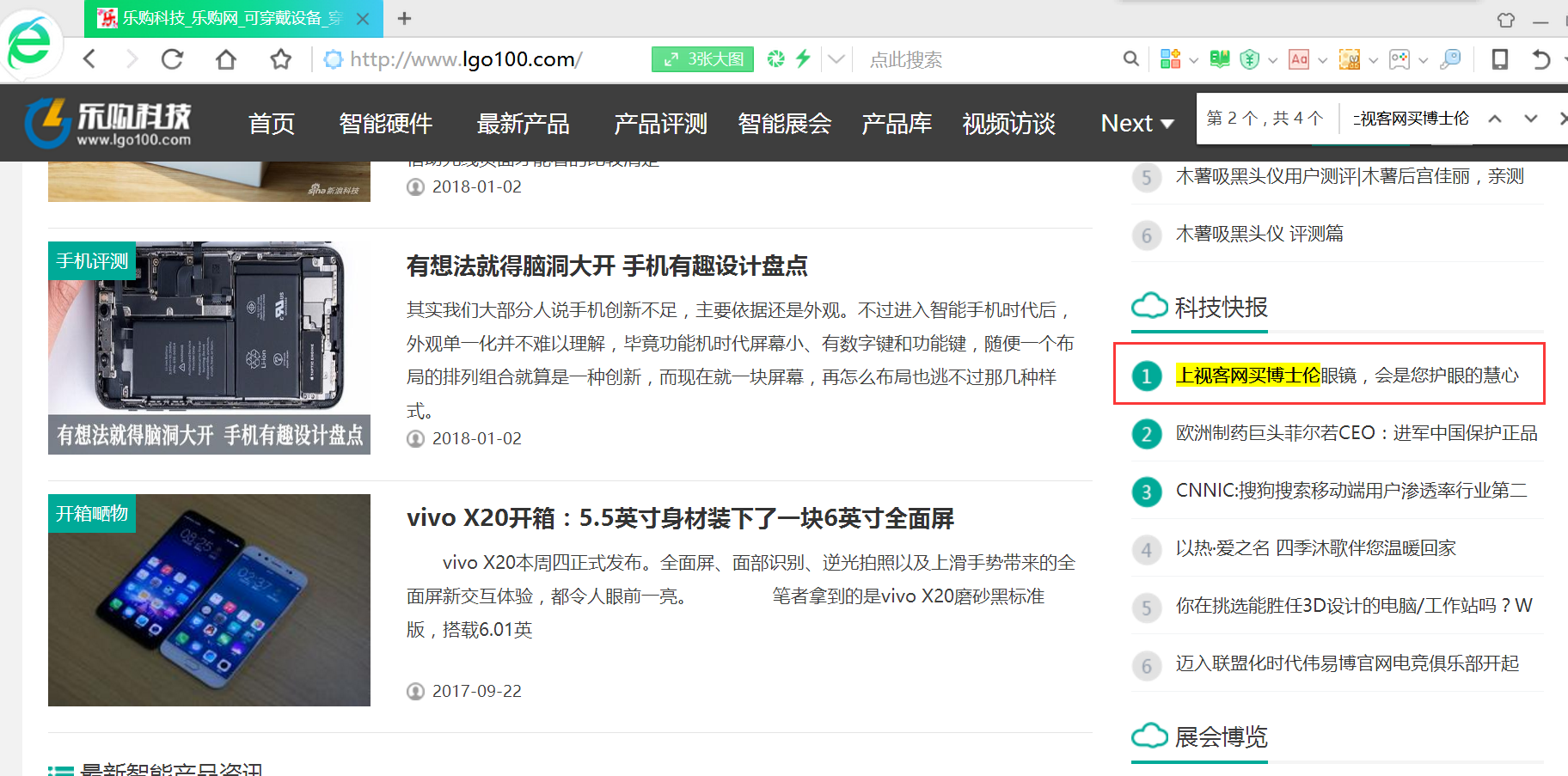
Task: Select the 智能硬件 navigation menu item
Action: (385, 124)
